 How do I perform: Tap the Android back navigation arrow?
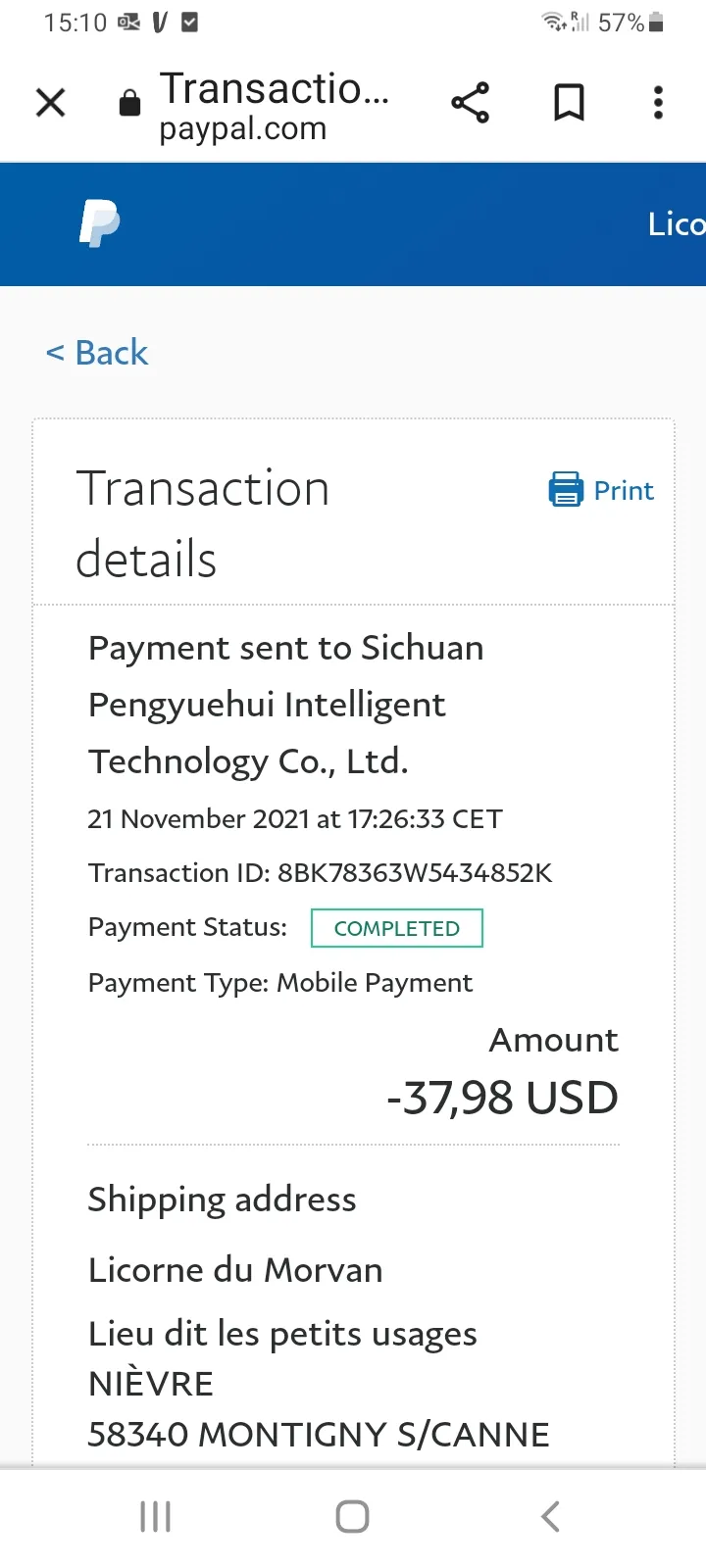point(550,1516)
